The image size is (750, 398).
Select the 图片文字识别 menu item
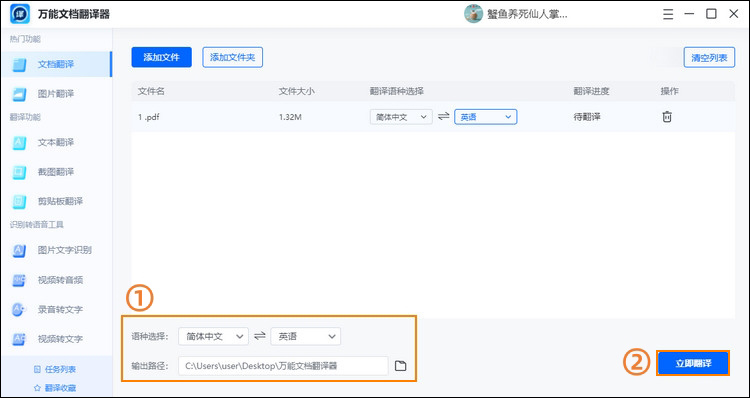(x=56, y=250)
